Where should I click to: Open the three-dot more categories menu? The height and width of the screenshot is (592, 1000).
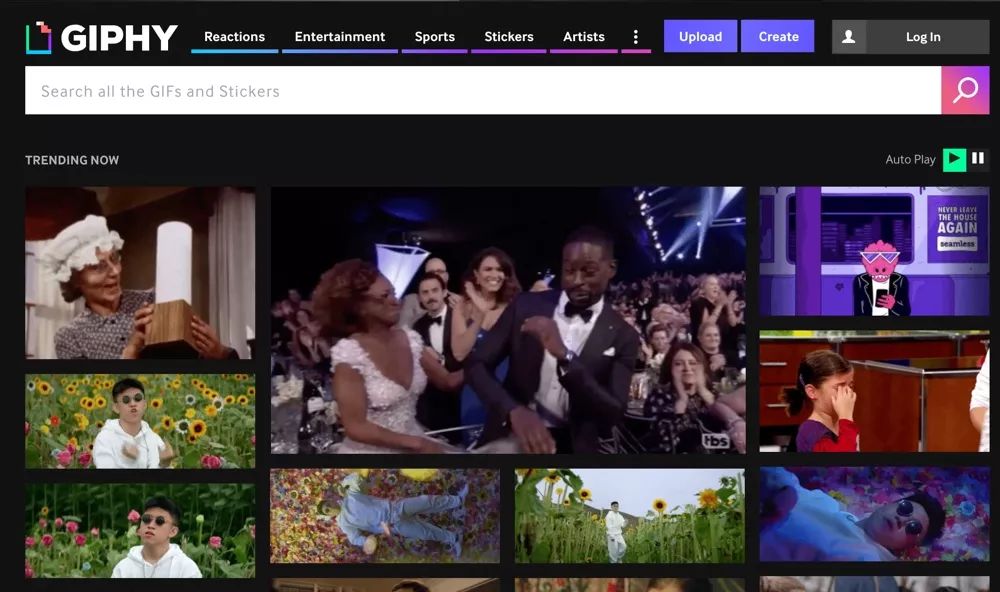tap(635, 37)
